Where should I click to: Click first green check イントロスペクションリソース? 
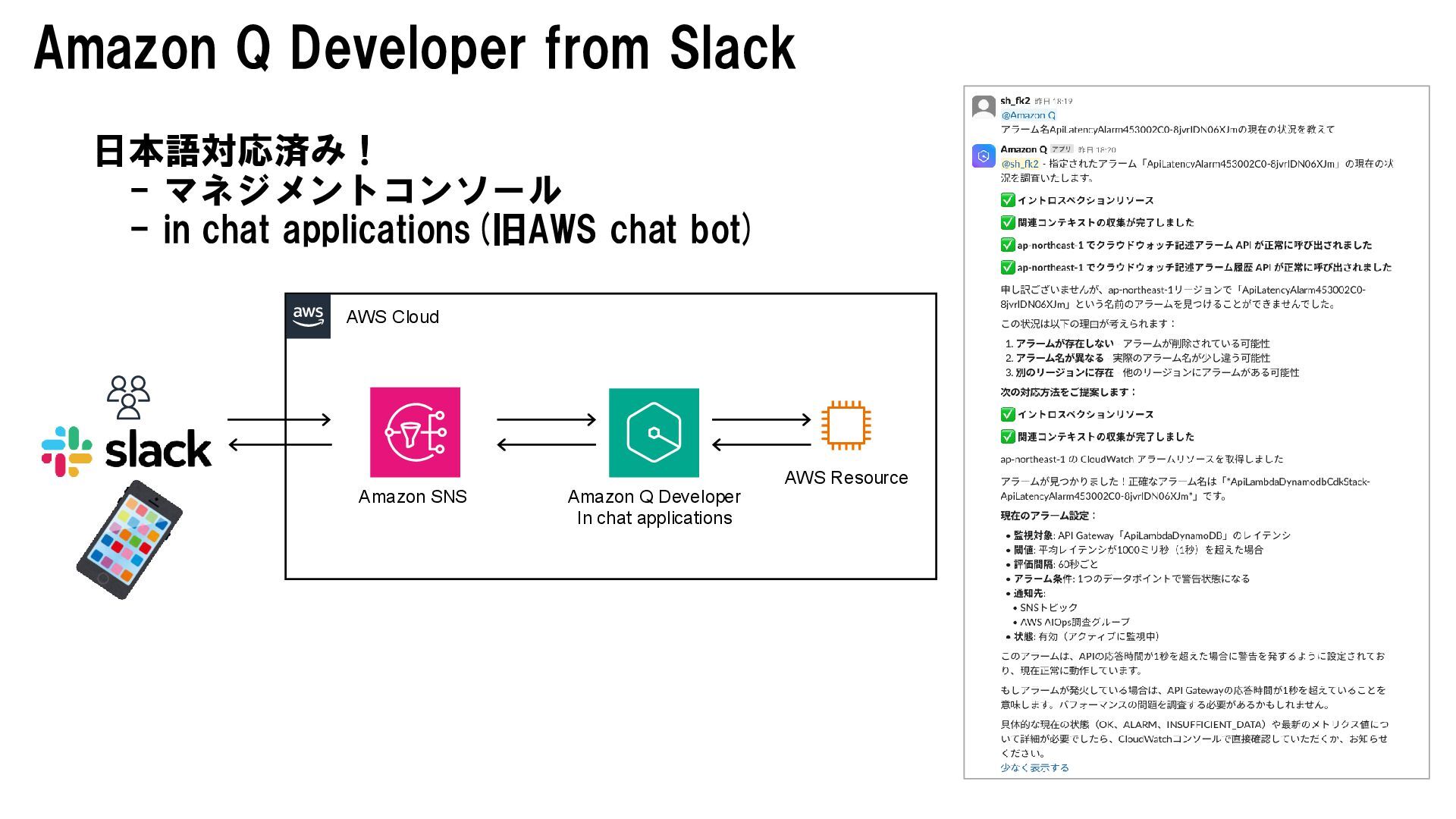click(x=1007, y=200)
